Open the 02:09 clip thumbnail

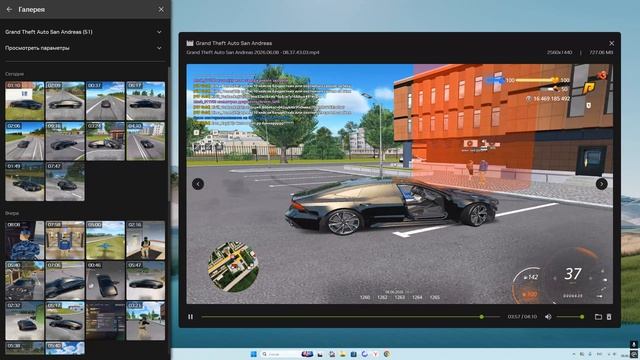point(65,101)
